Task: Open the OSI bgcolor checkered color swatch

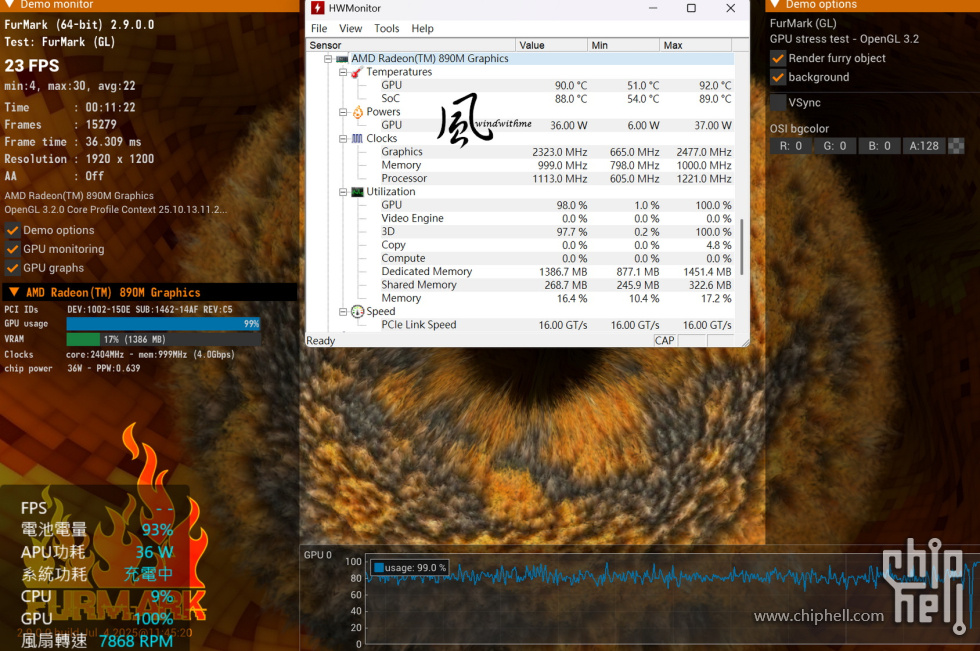Action: click(956, 146)
